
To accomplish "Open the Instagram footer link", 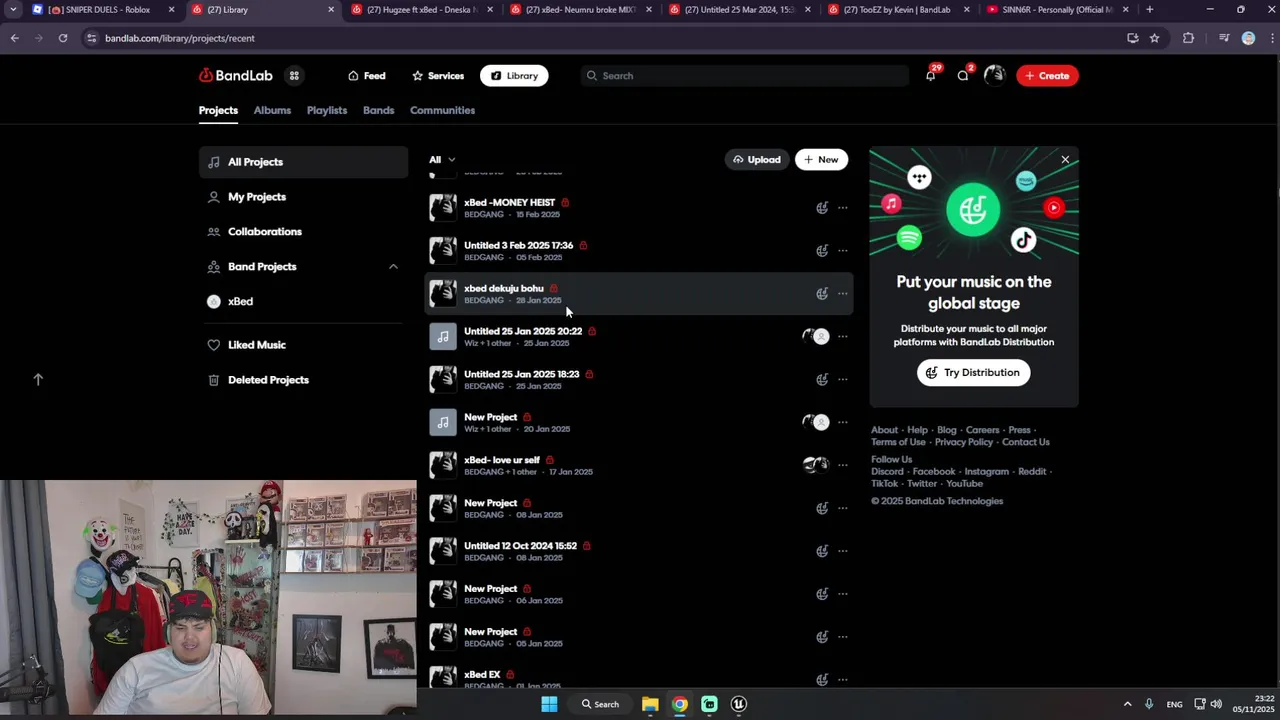I will pyautogui.click(x=986, y=472).
